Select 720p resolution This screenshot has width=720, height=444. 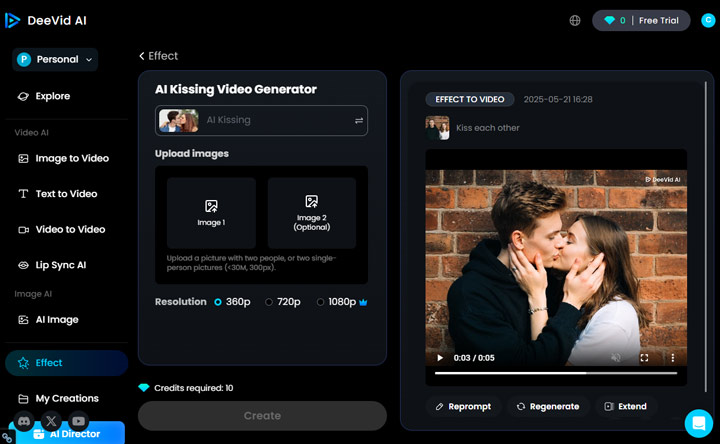[283, 302]
